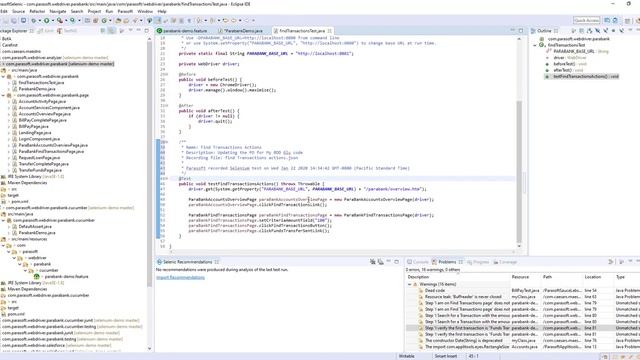The width and height of the screenshot is (640, 360).
Task: Switch to the Progress tab
Action: point(478,262)
